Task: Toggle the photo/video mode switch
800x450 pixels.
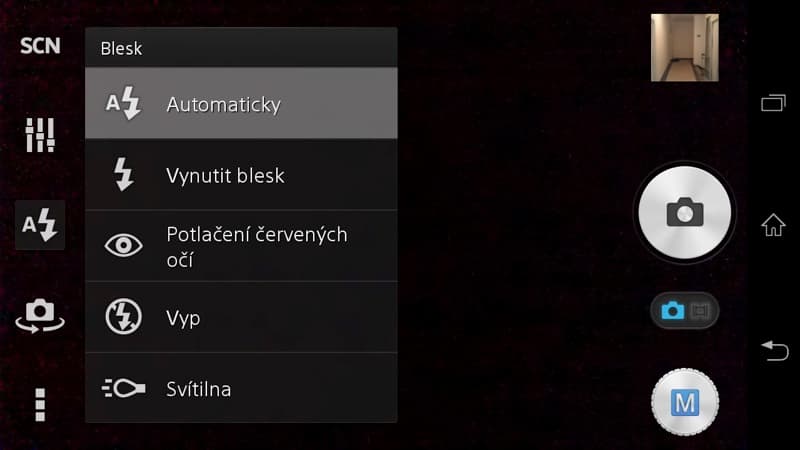Action: [685, 311]
